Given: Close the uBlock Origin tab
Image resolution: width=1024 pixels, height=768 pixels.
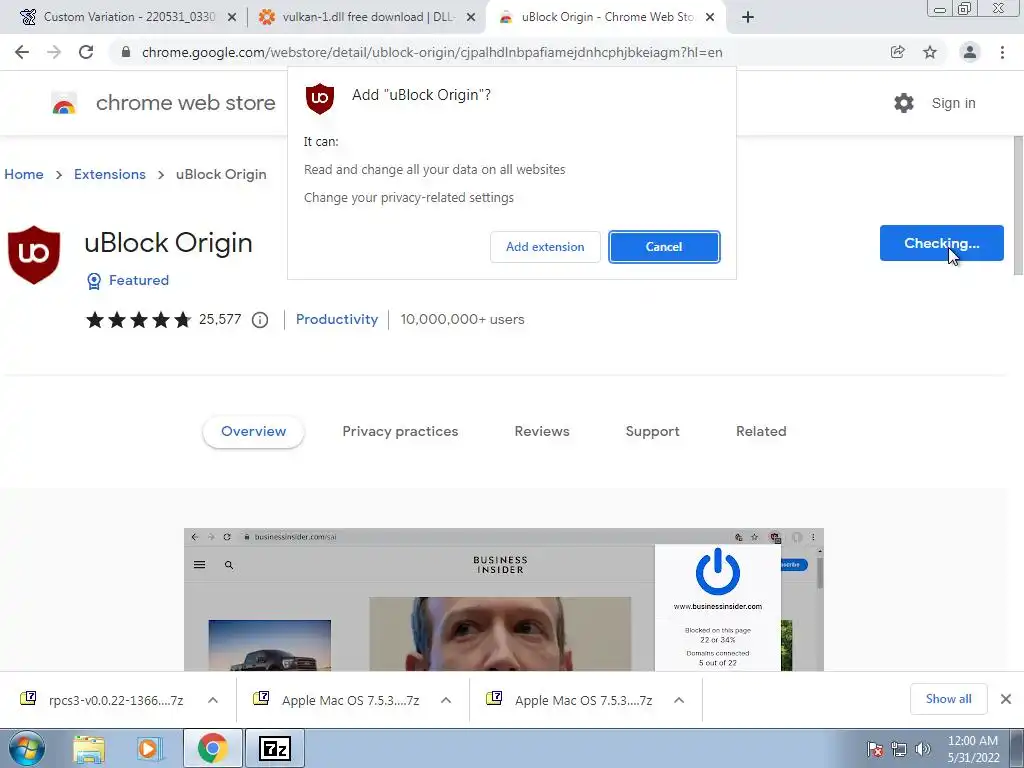Looking at the screenshot, I should (710, 18).
